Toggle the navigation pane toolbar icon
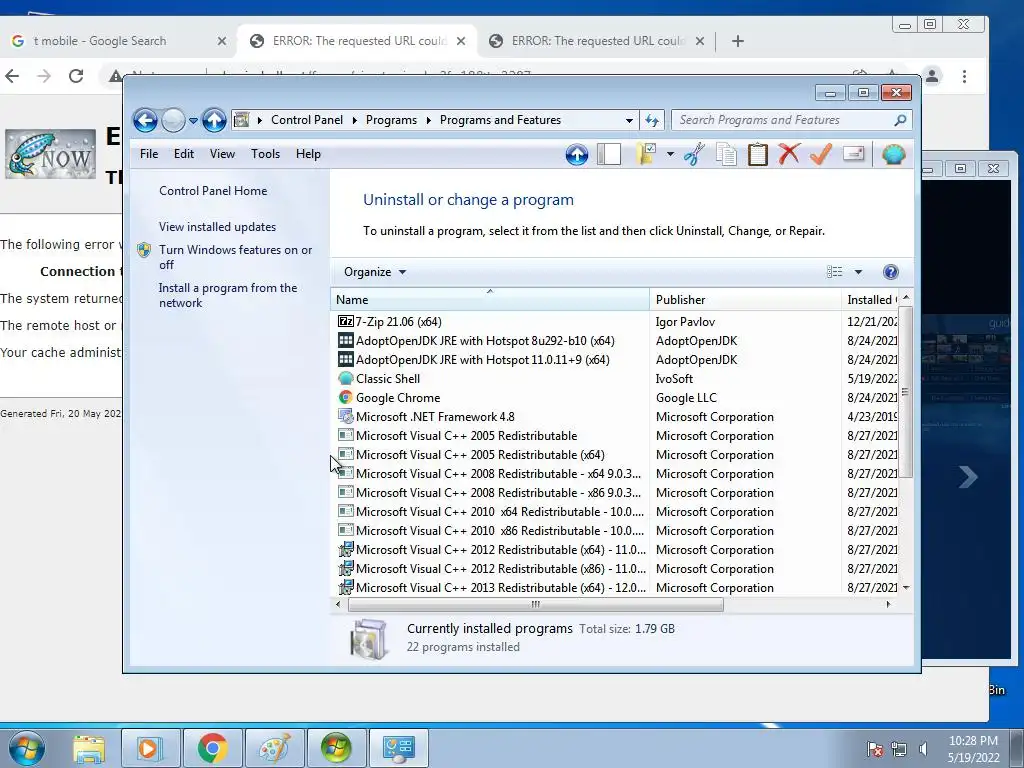The image size is (1024, 768). (x=609, y=155)
